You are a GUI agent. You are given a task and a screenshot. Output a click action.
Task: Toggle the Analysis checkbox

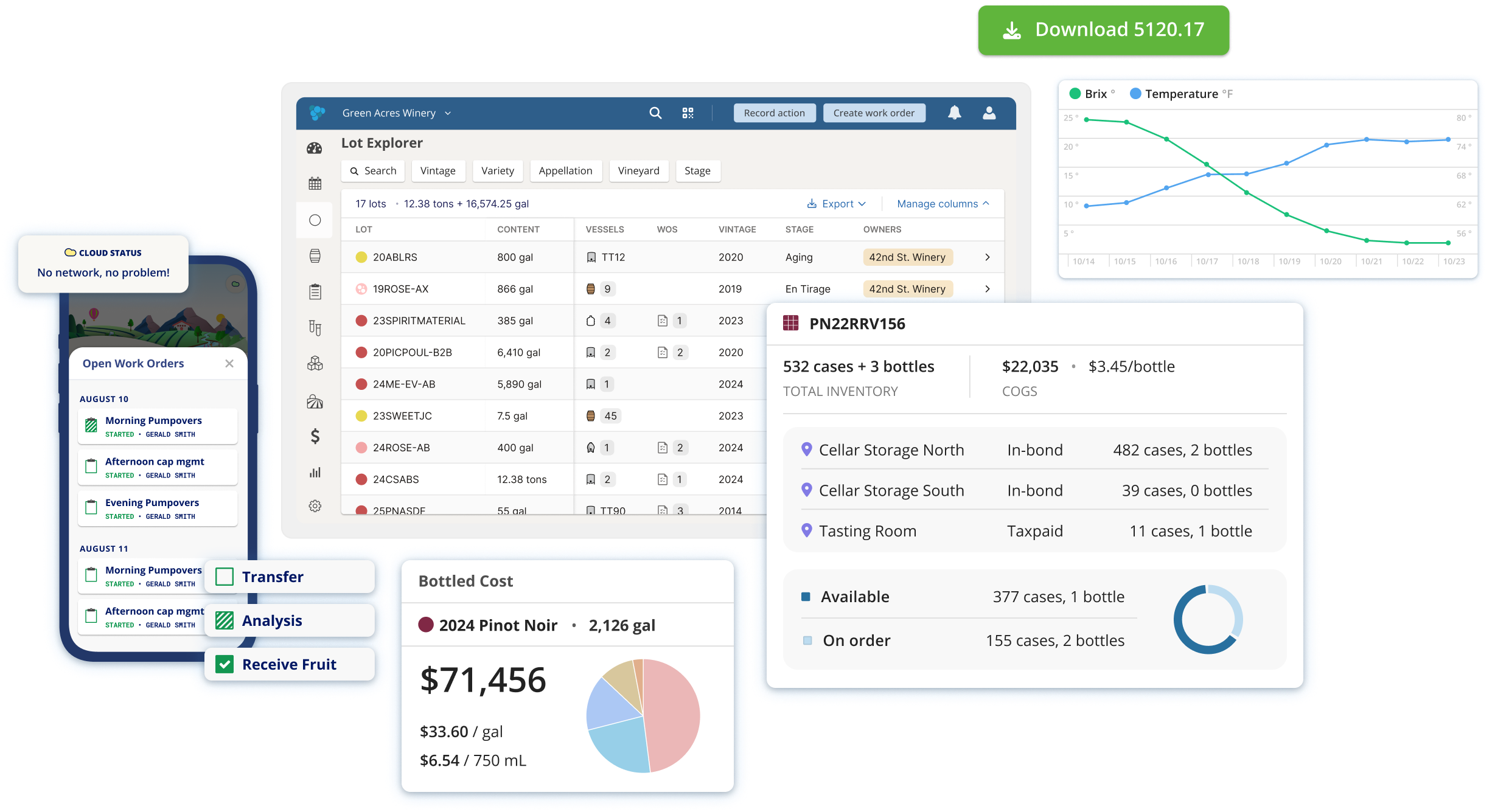pos(225,620)
